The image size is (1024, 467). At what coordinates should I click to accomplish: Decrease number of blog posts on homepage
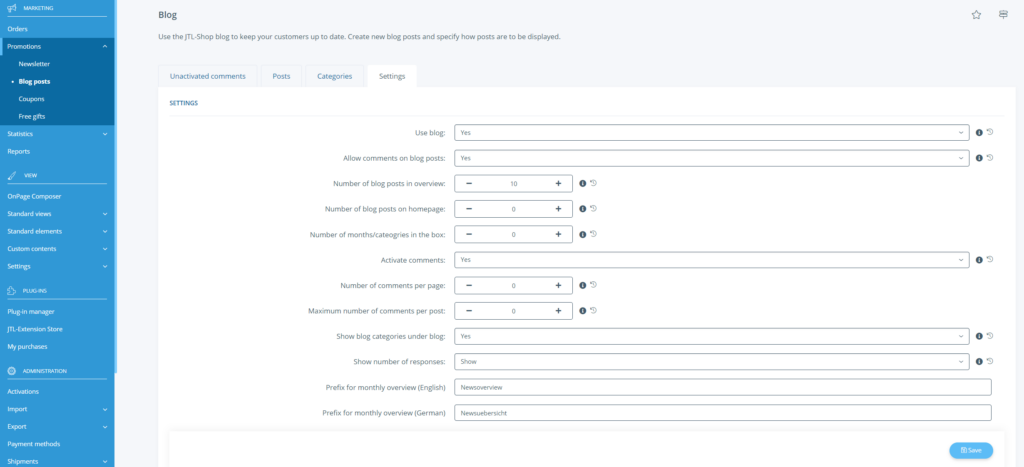[x=469, y=209]
